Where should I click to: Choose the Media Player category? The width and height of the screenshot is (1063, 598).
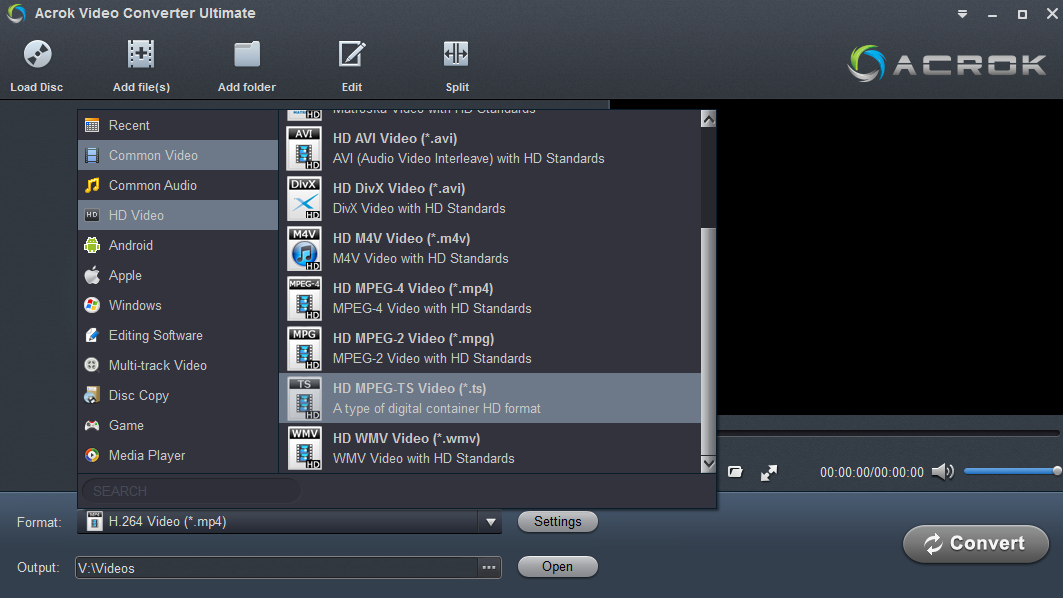tap(178, 456)
